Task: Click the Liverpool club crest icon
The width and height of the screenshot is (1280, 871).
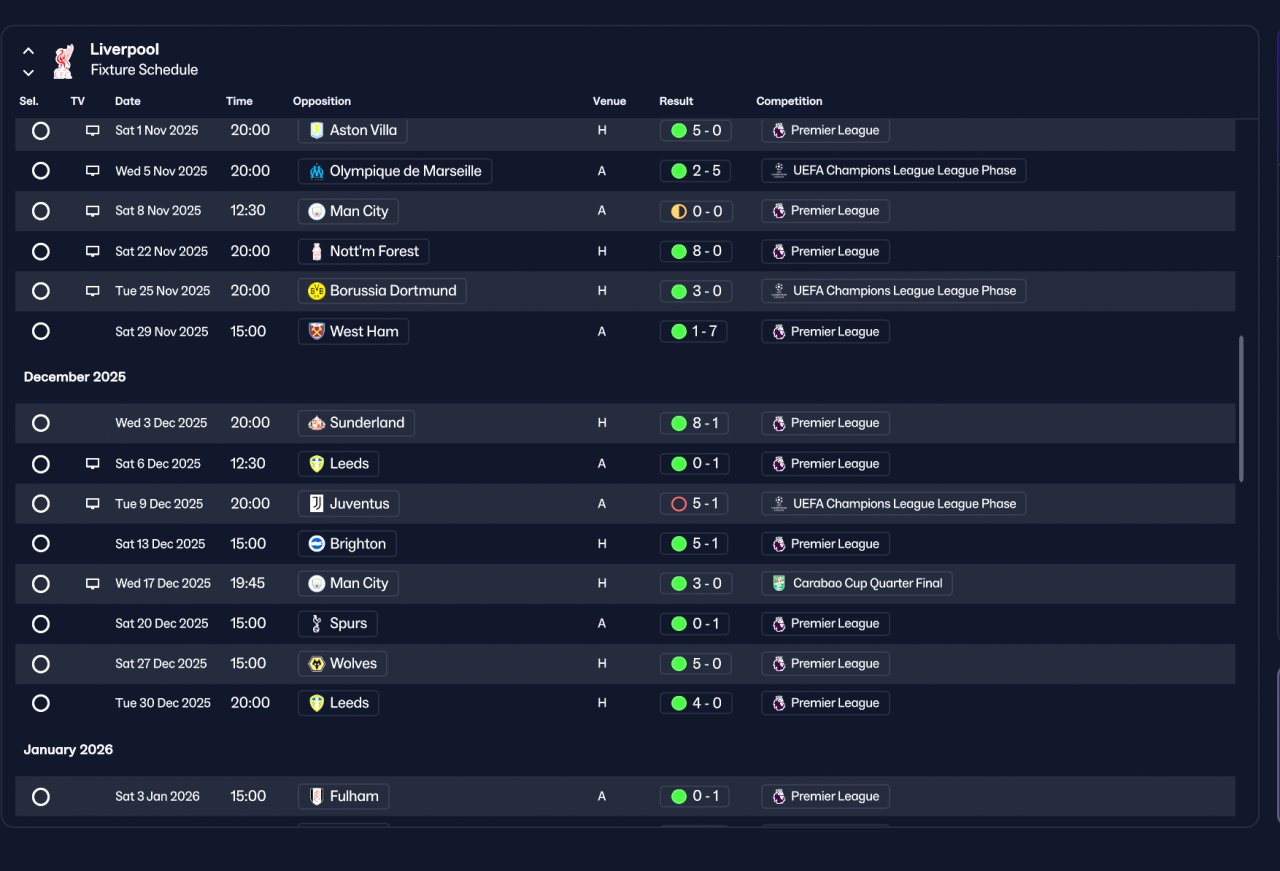Action: click(64, 61)
